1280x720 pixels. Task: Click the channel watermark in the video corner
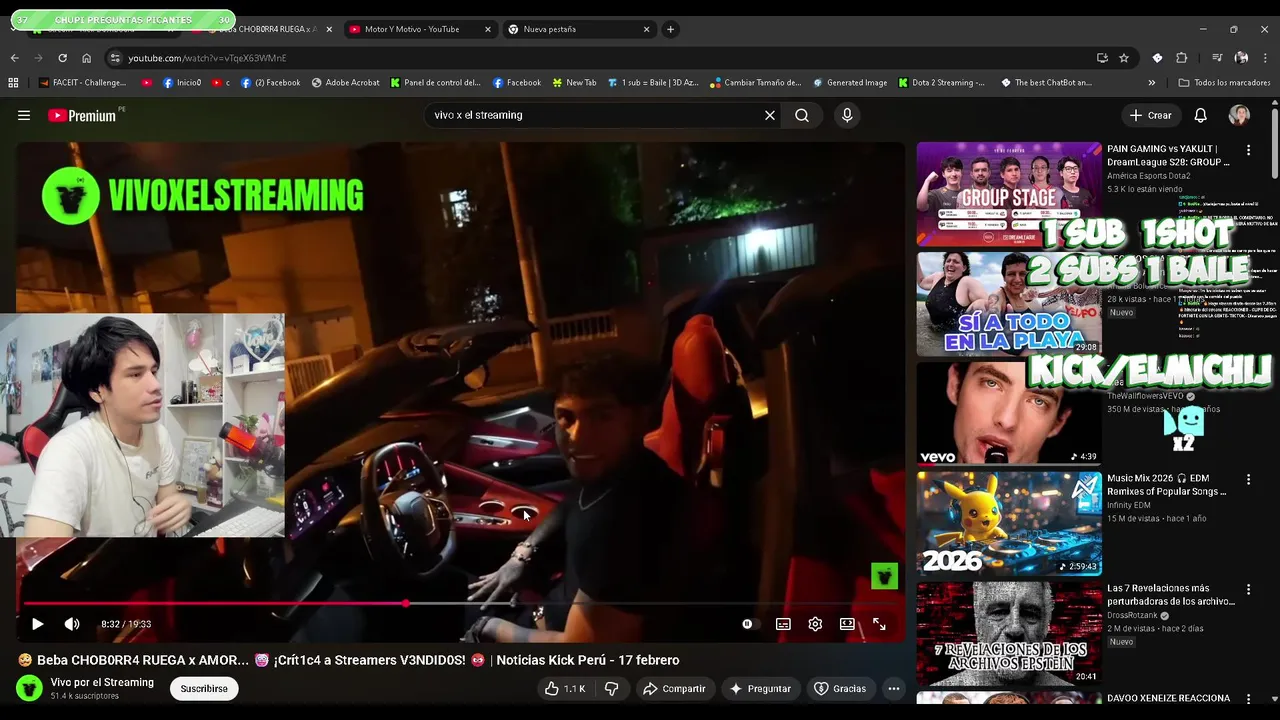884,576
